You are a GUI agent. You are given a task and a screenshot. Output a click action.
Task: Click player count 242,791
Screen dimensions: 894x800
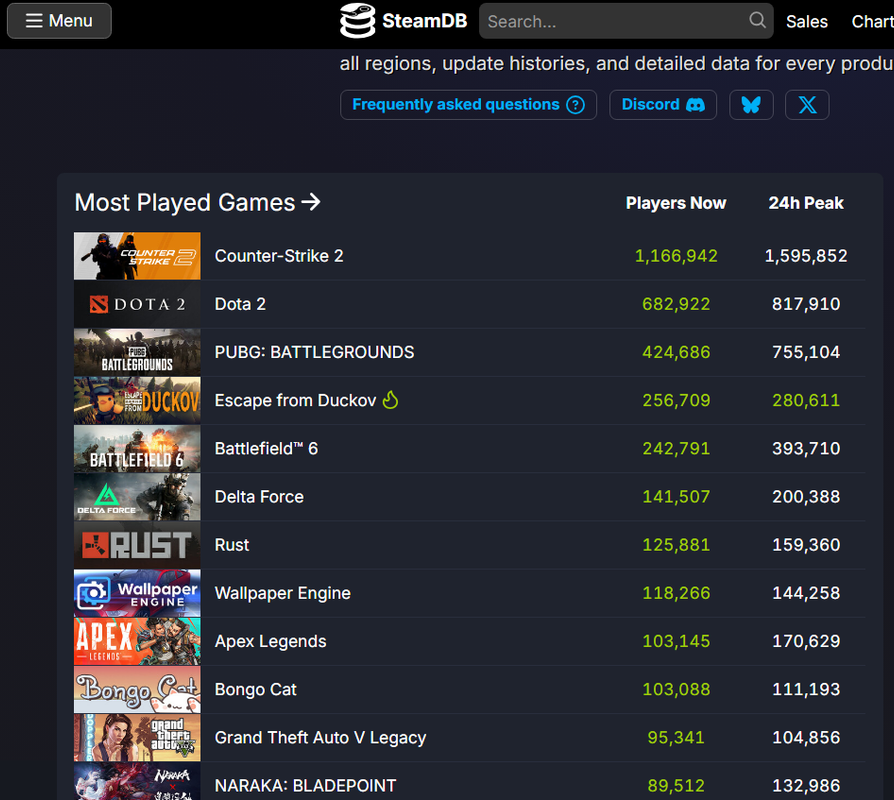(x=676, y=449)
